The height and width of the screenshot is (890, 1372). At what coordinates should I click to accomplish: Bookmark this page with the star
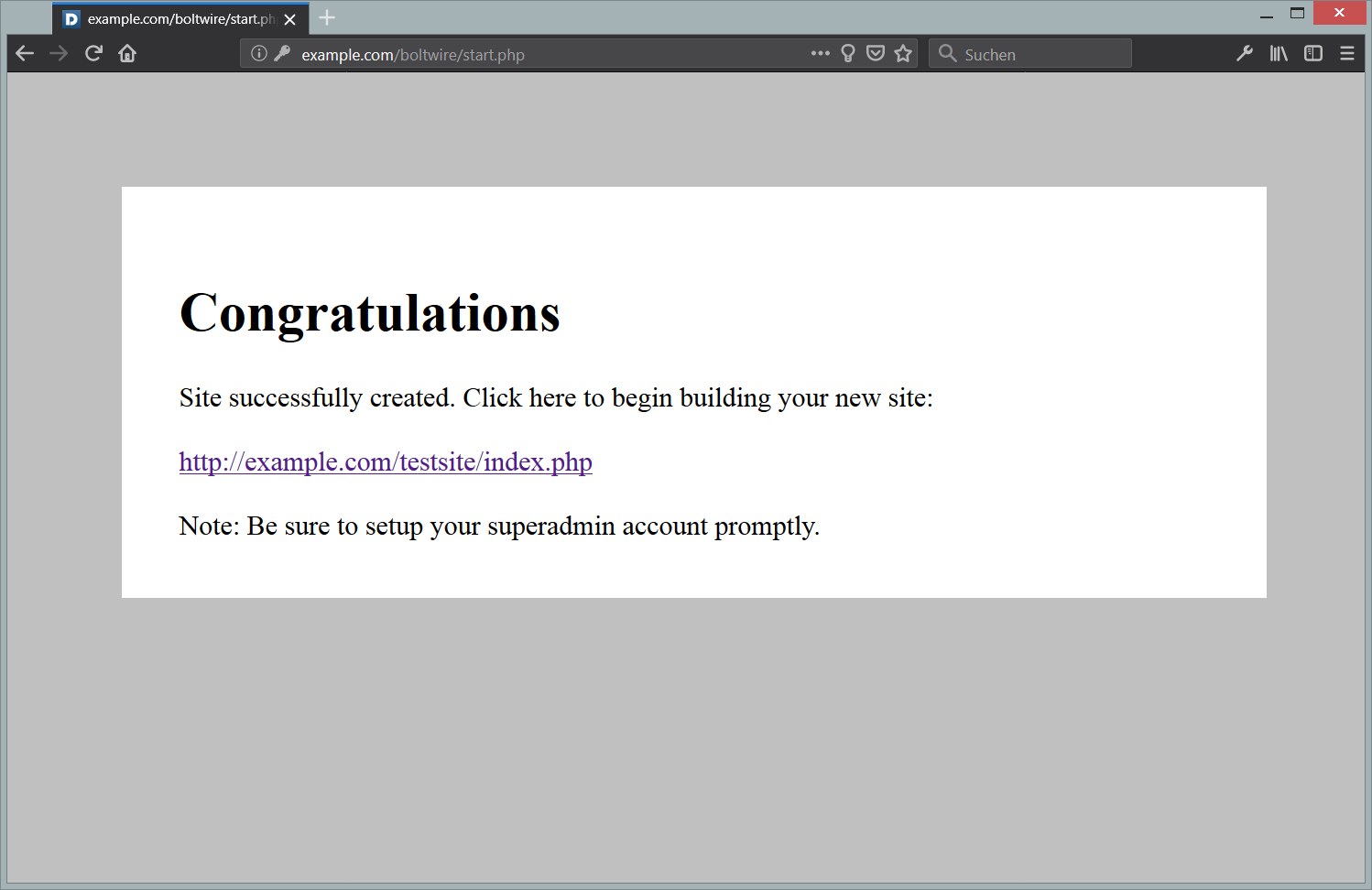903,53
